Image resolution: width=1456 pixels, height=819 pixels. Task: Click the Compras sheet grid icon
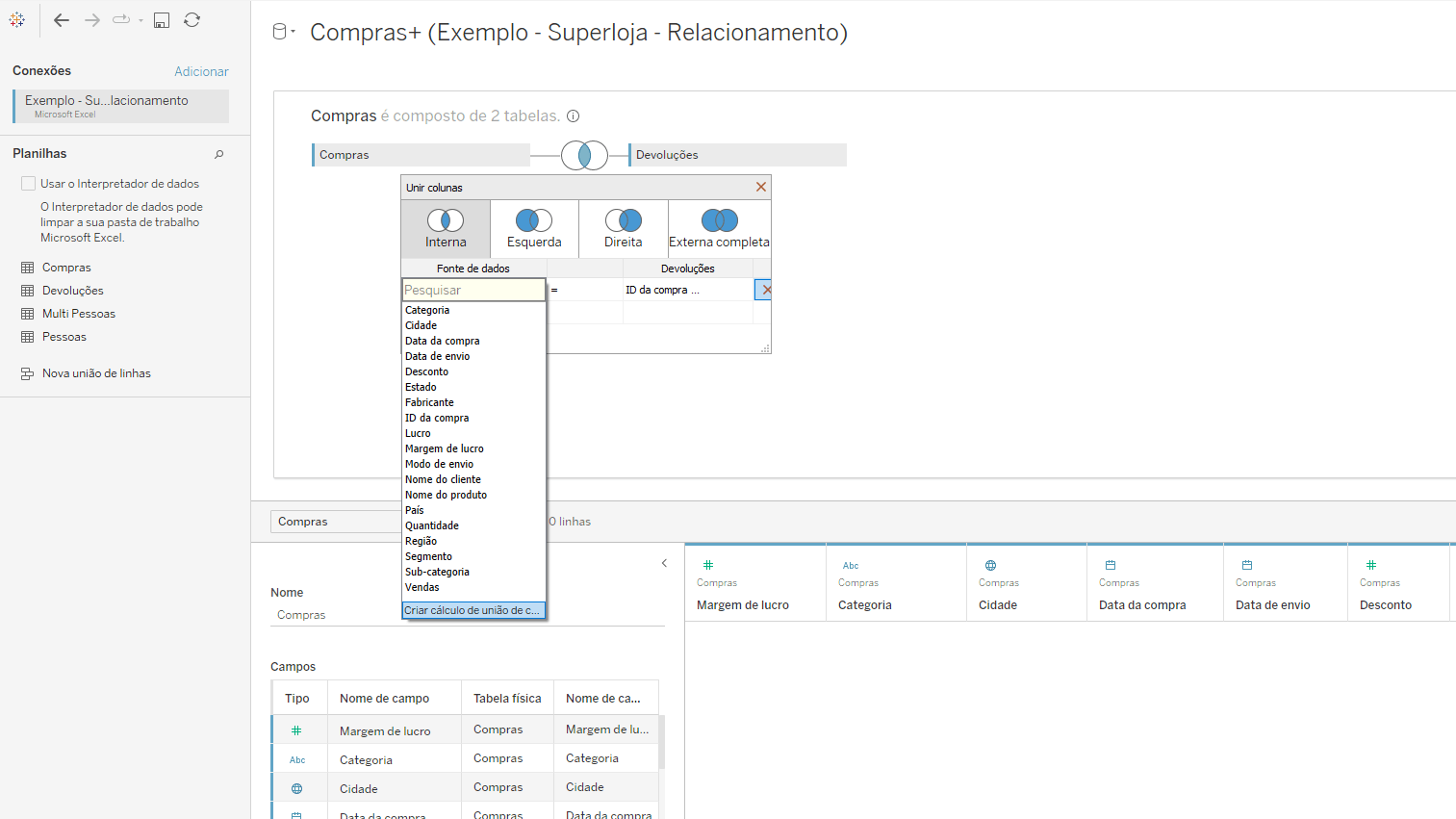tap(28, 268)
